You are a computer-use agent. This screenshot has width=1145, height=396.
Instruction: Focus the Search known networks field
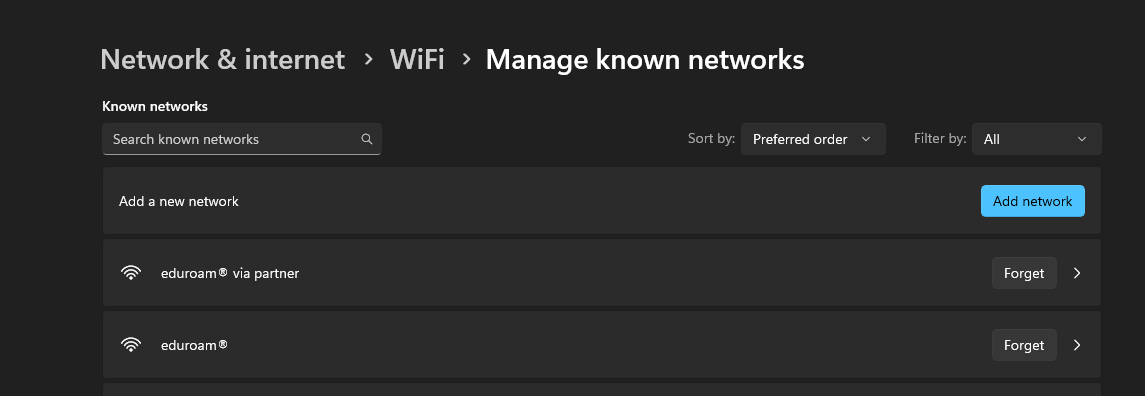tap(242, 139)
